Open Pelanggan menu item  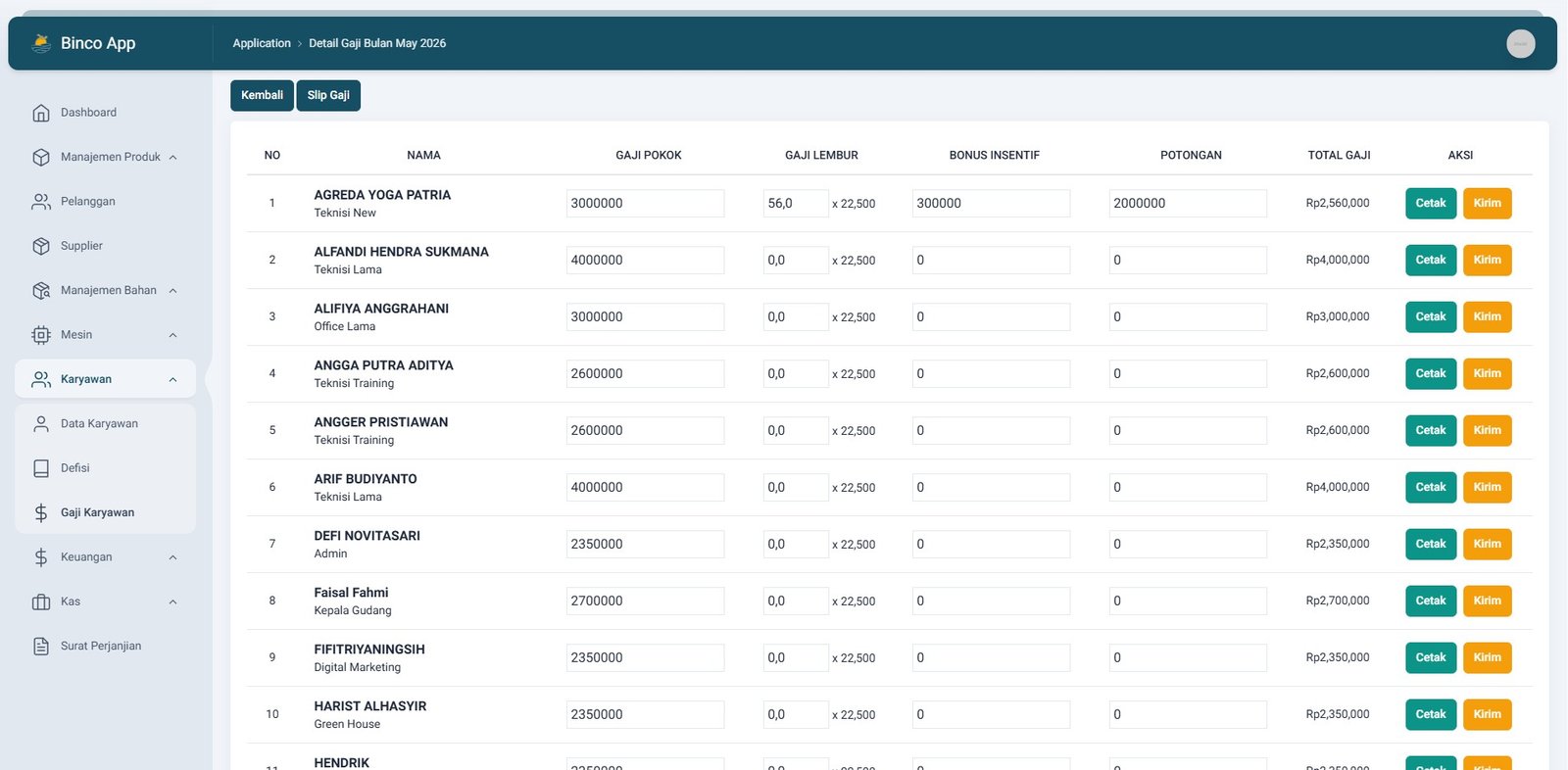click(106, 202)
